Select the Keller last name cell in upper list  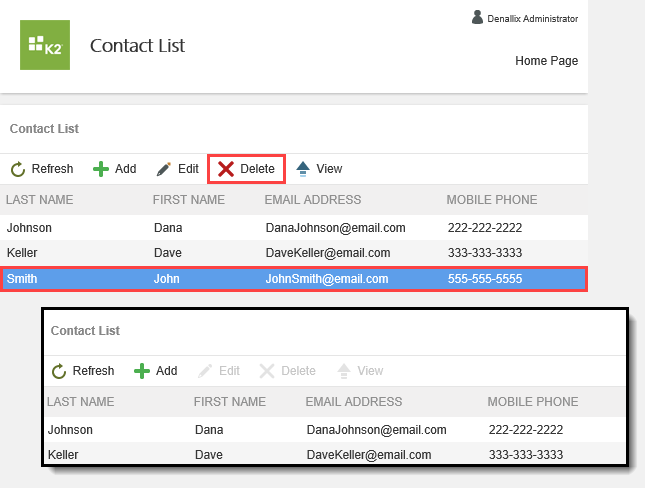coord(22,253)
